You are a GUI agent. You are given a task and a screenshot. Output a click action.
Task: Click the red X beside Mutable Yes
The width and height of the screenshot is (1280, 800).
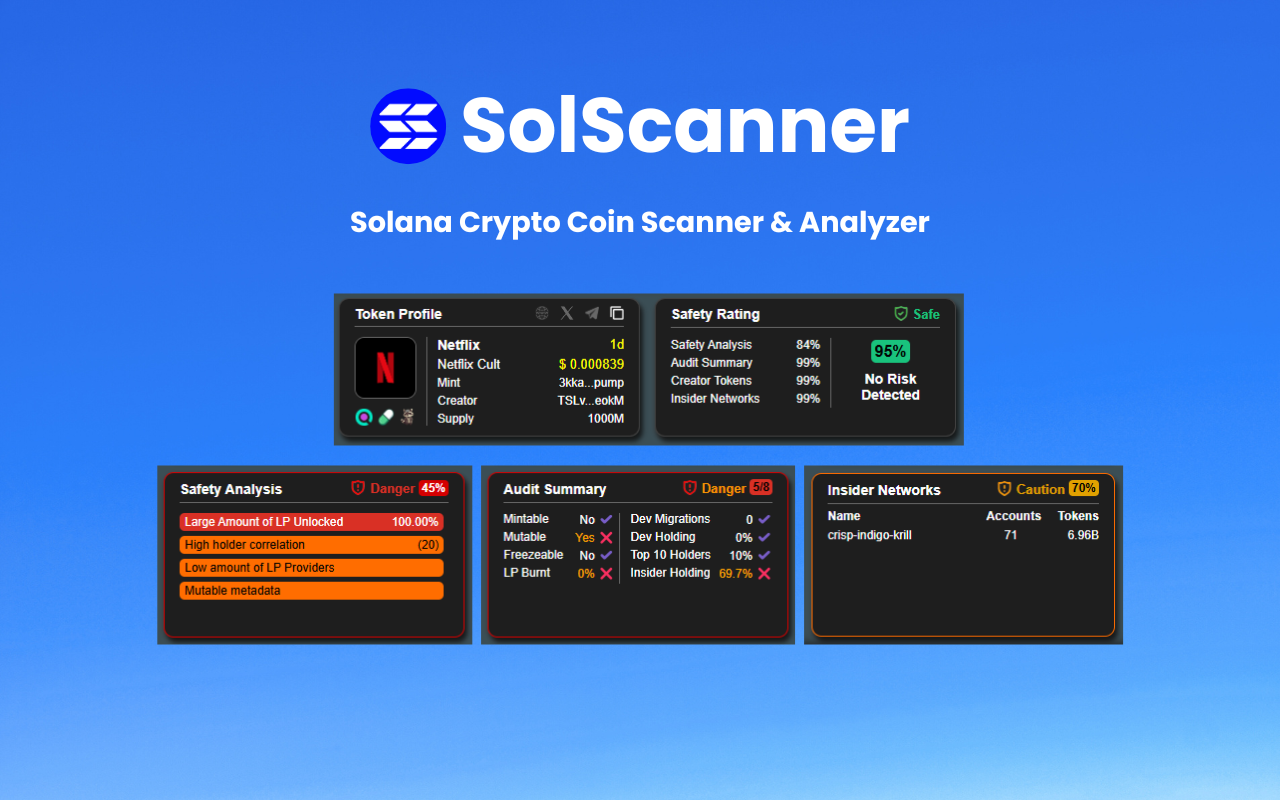(607, 537)
